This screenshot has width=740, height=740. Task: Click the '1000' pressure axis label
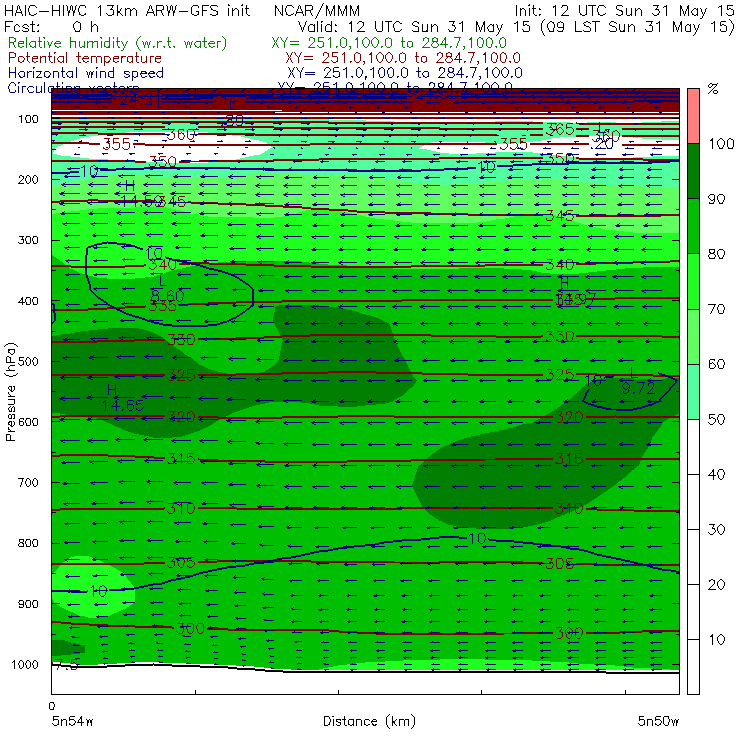coord(27,665)
